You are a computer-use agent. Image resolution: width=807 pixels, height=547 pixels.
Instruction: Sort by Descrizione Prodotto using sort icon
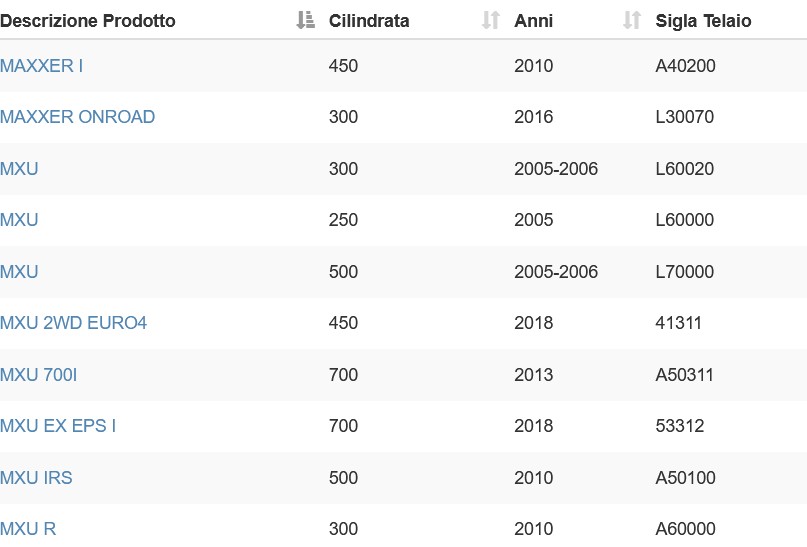306,21
